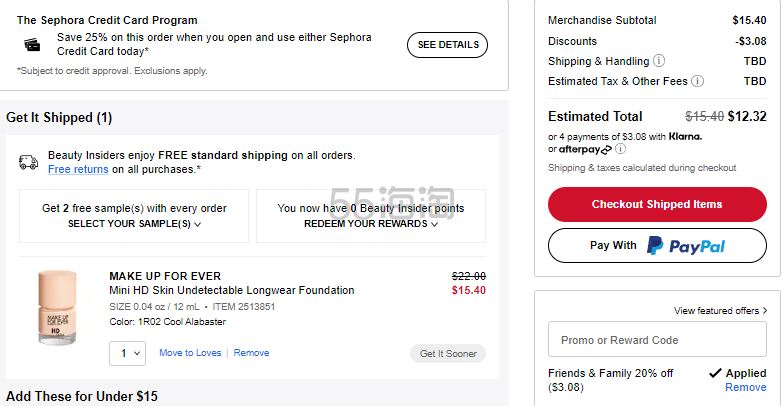Screen dimensions: 784x406
Task: Expand Select Your Sample(s) section
Action: pyautogui.click(x=134, y=224)
